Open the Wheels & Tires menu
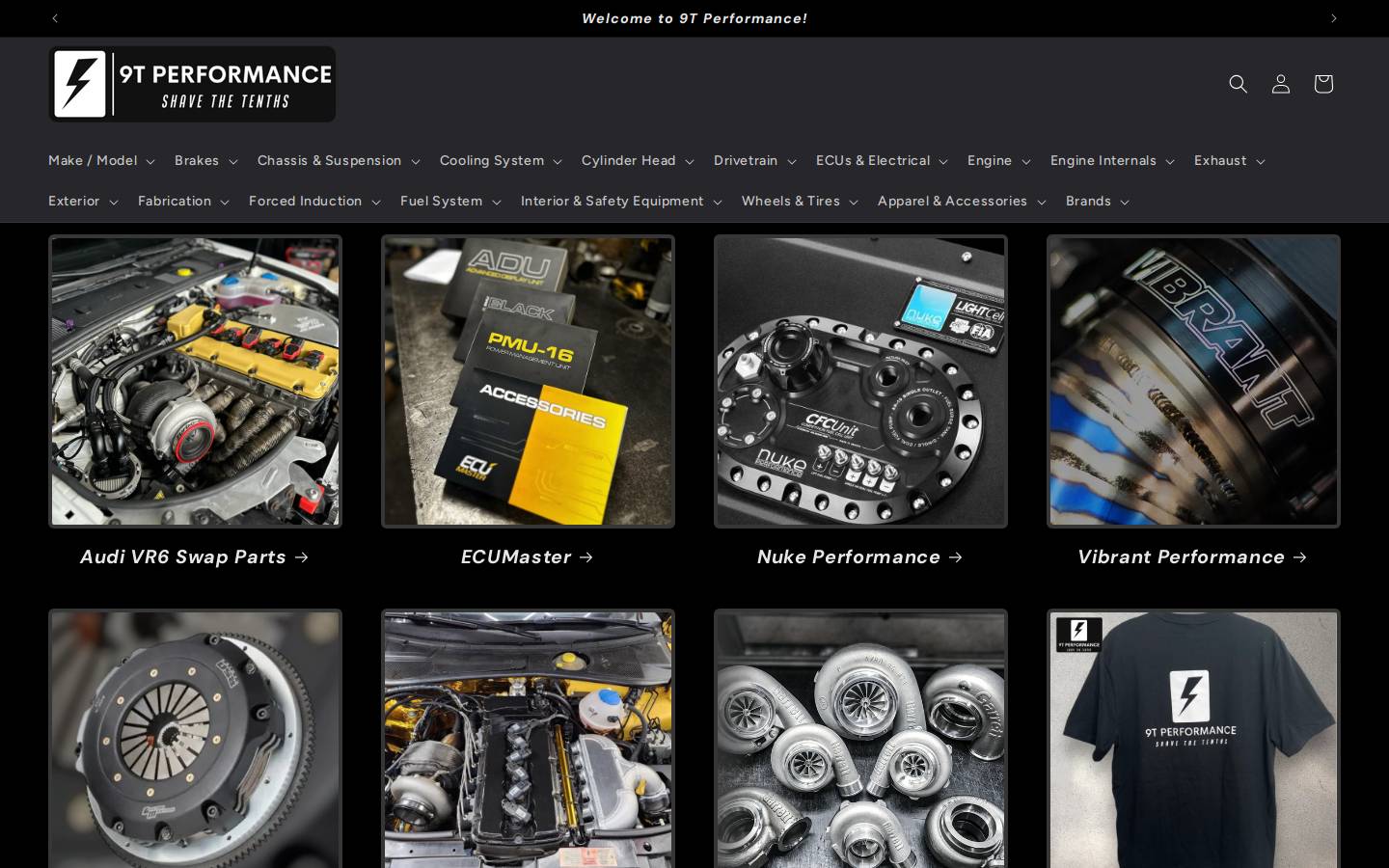The height and width of the screenshot is (868, 1389). coord(800,202)
